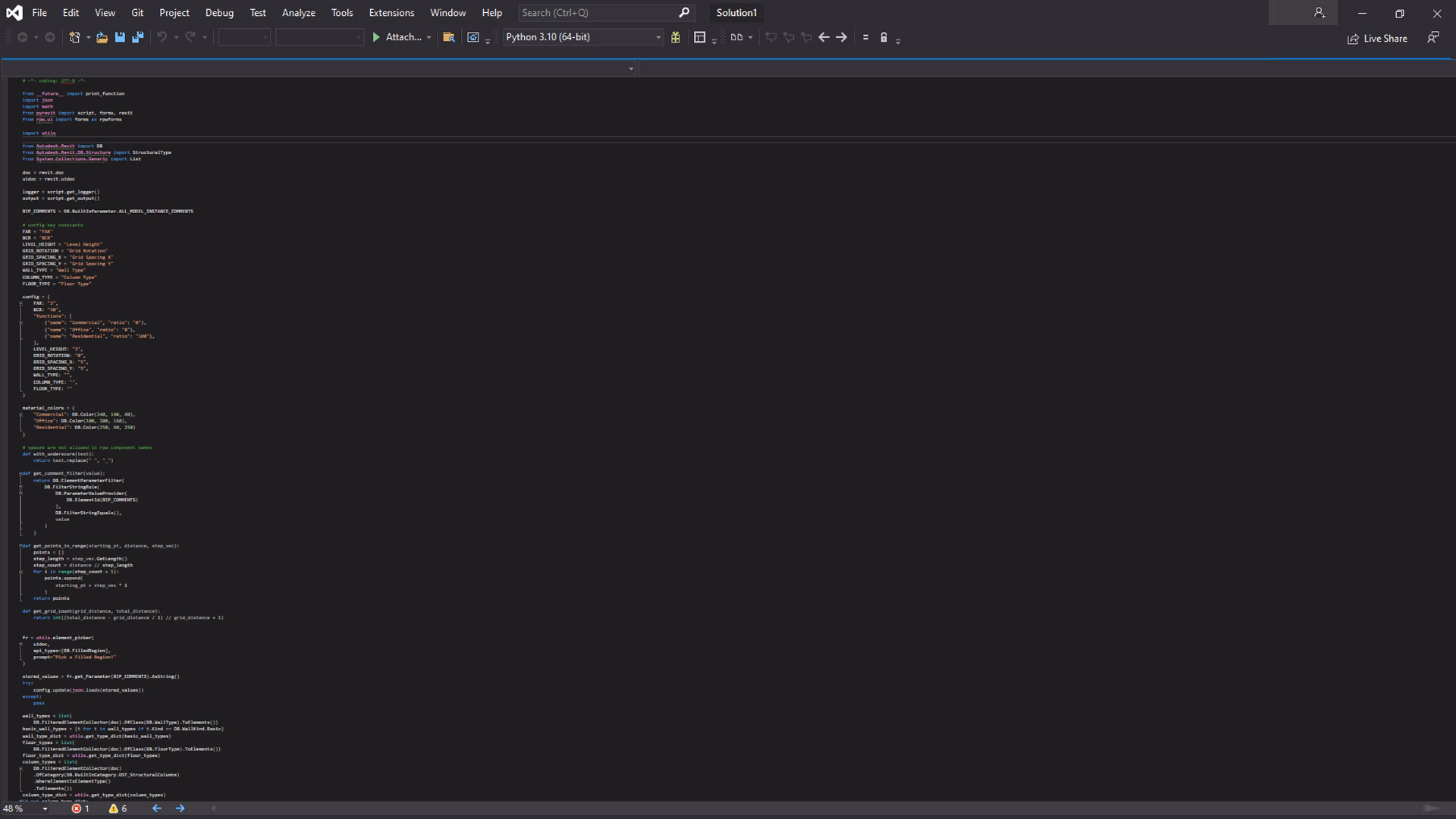This screenshot has height=819, width=1456.
Task: Open the Debug menu
Action: click(x=219, y=13)
